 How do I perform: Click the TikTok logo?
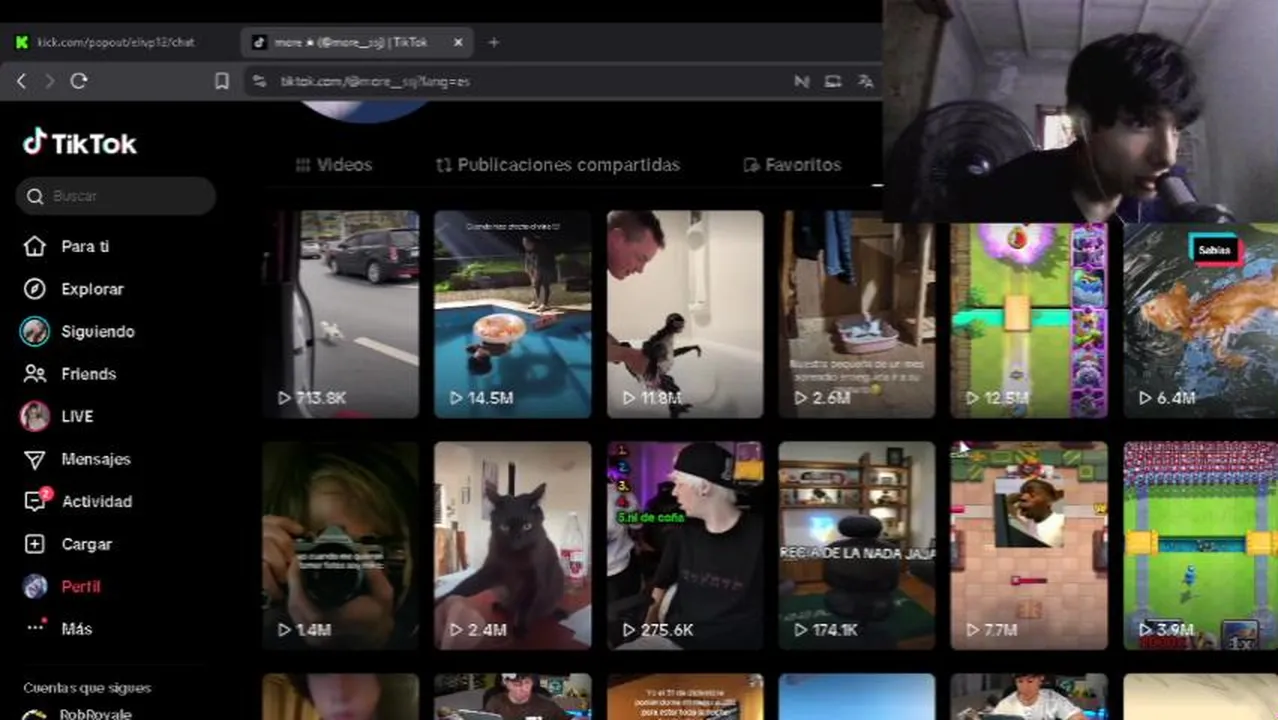coord(79,143)
